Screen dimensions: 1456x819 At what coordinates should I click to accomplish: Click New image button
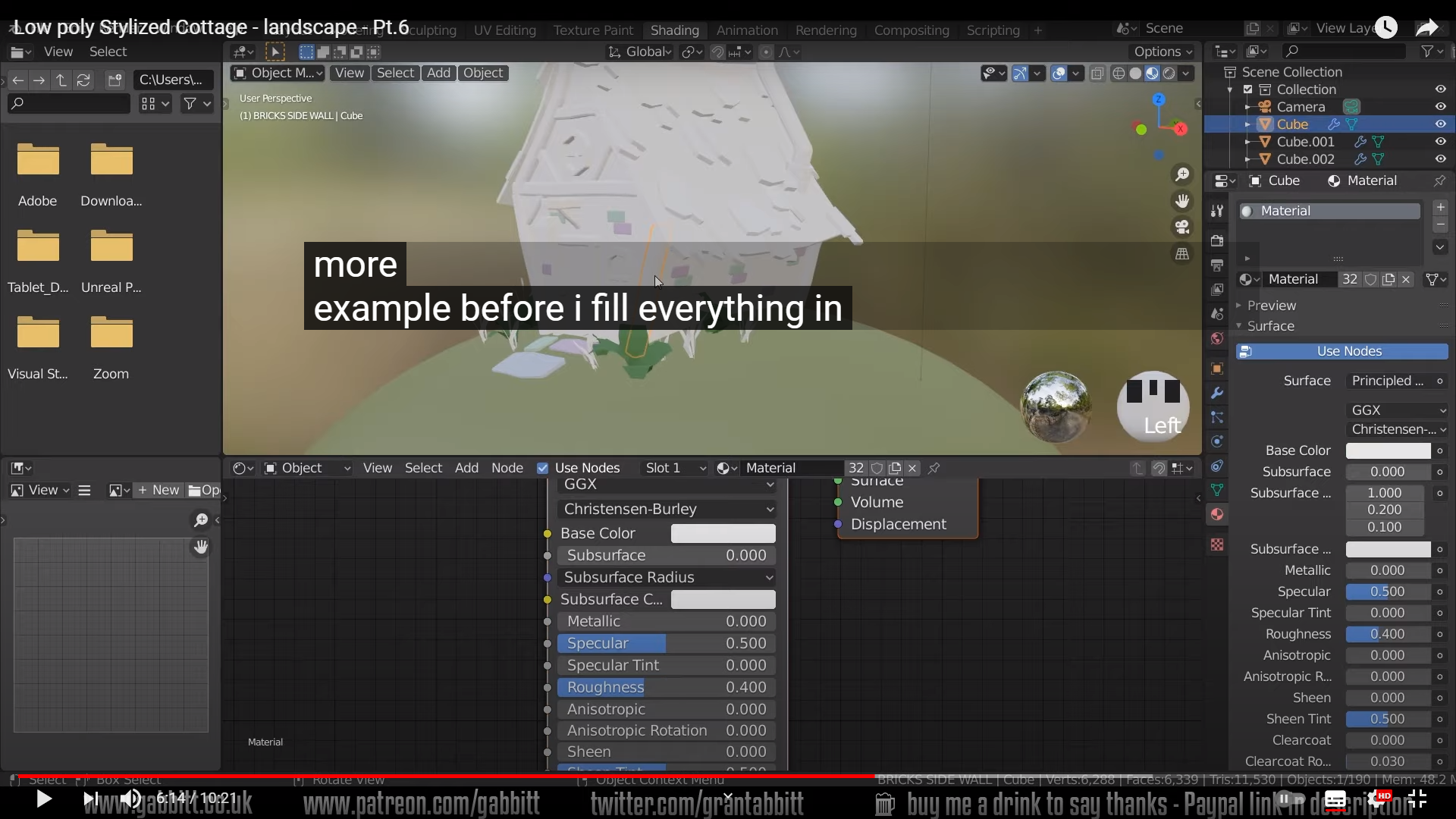(x=158, y=490)
